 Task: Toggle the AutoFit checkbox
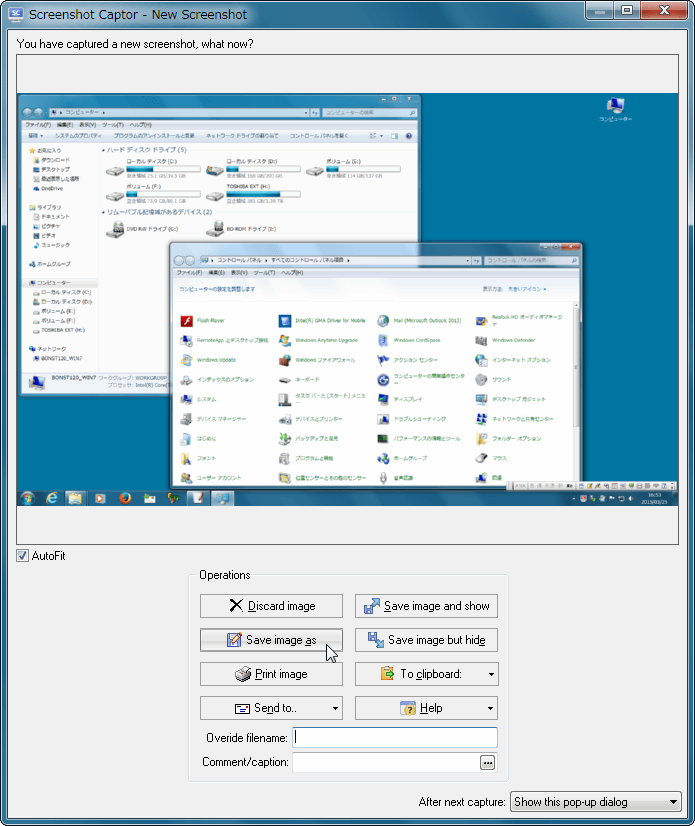[x=22, y=556]
